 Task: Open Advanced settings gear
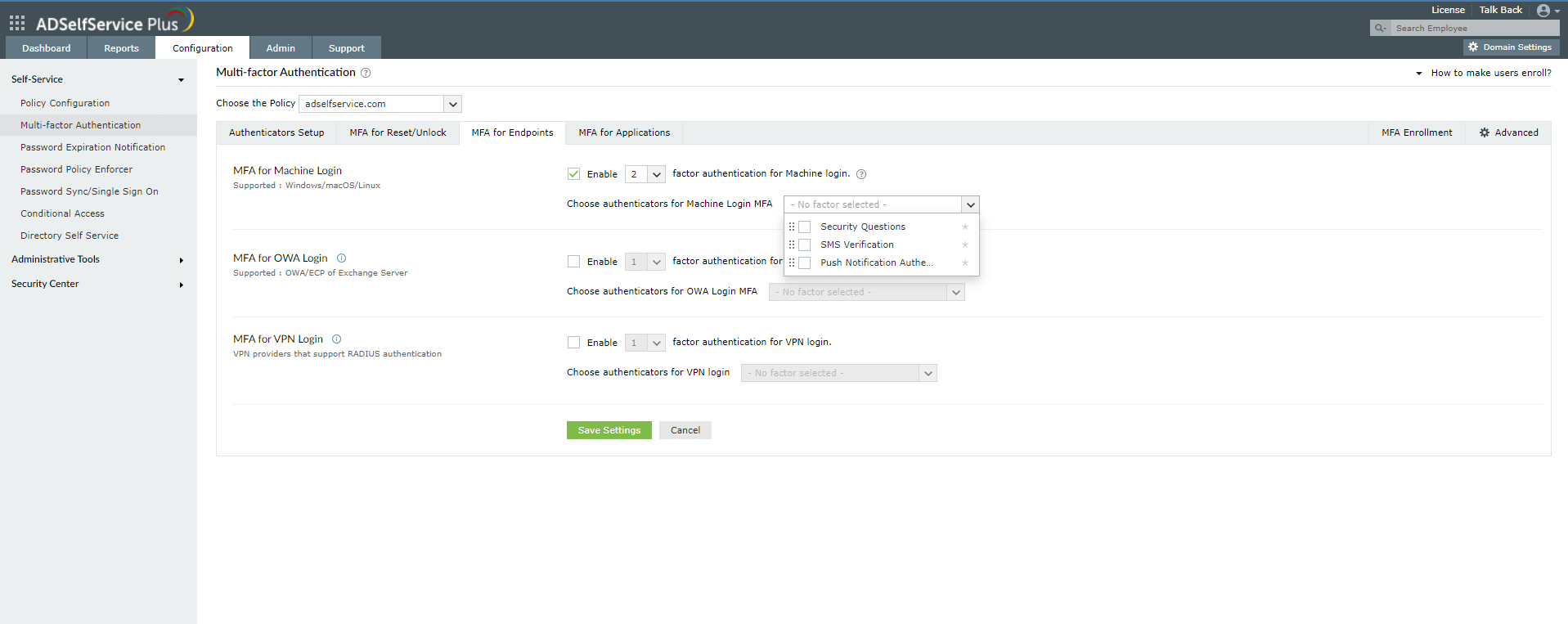pyautogui.click(x=1508, y=132)
